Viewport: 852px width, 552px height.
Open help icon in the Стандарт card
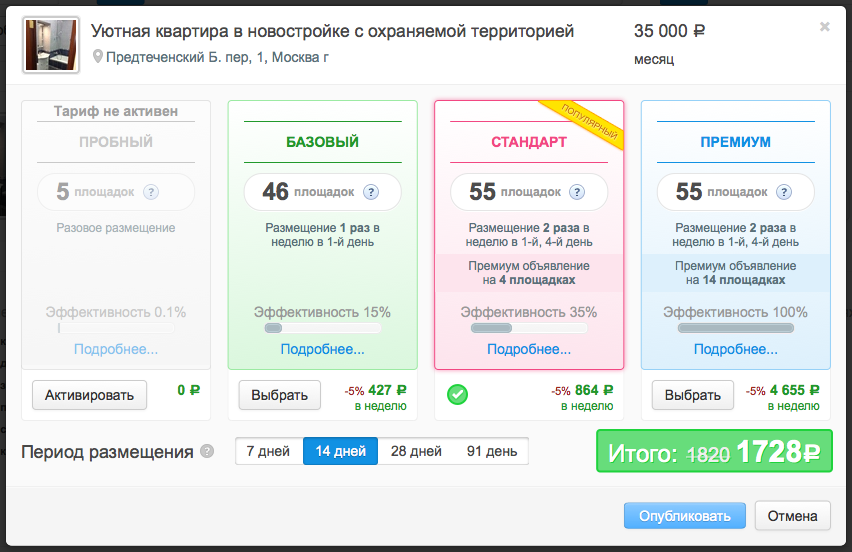click(x=577, y=192)
